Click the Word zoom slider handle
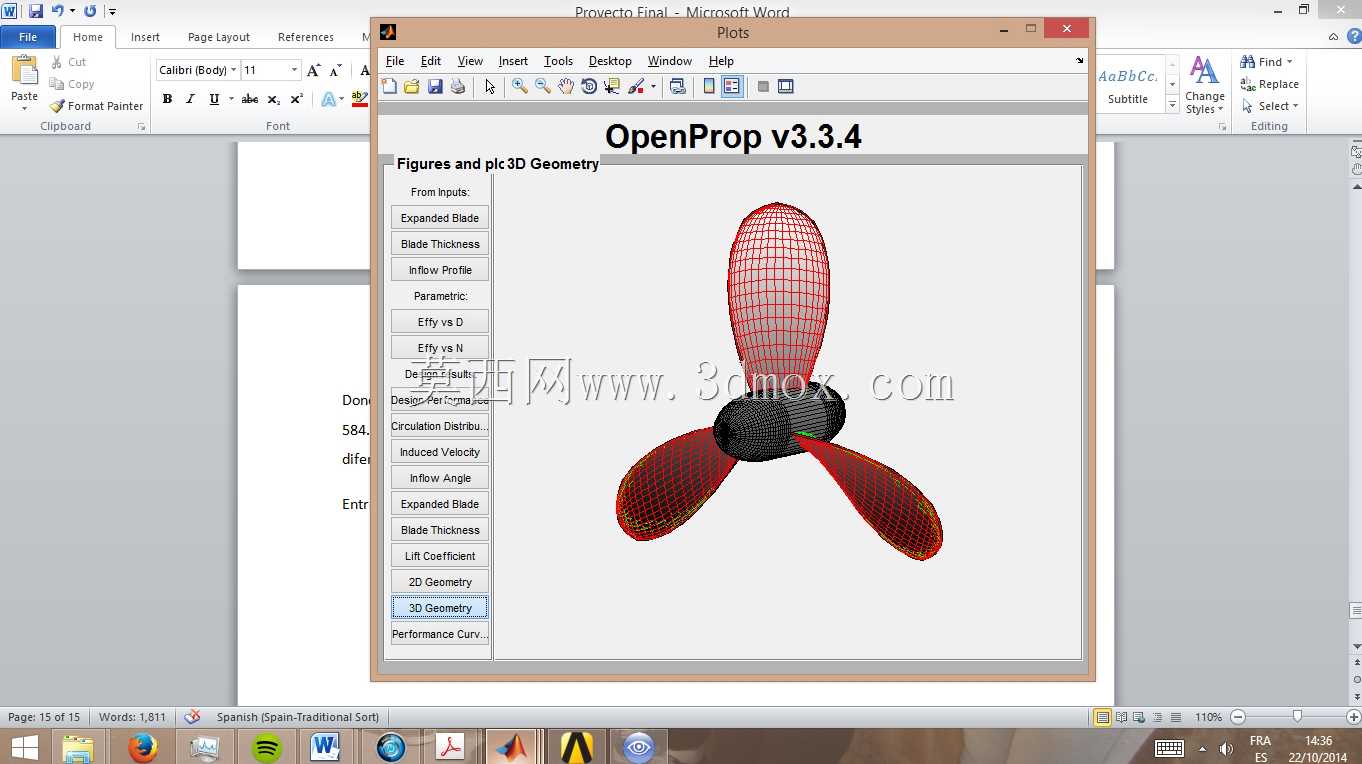The height and width of the screenshot is (764, 1362). pyautogui.click(x=1297, y=717)
